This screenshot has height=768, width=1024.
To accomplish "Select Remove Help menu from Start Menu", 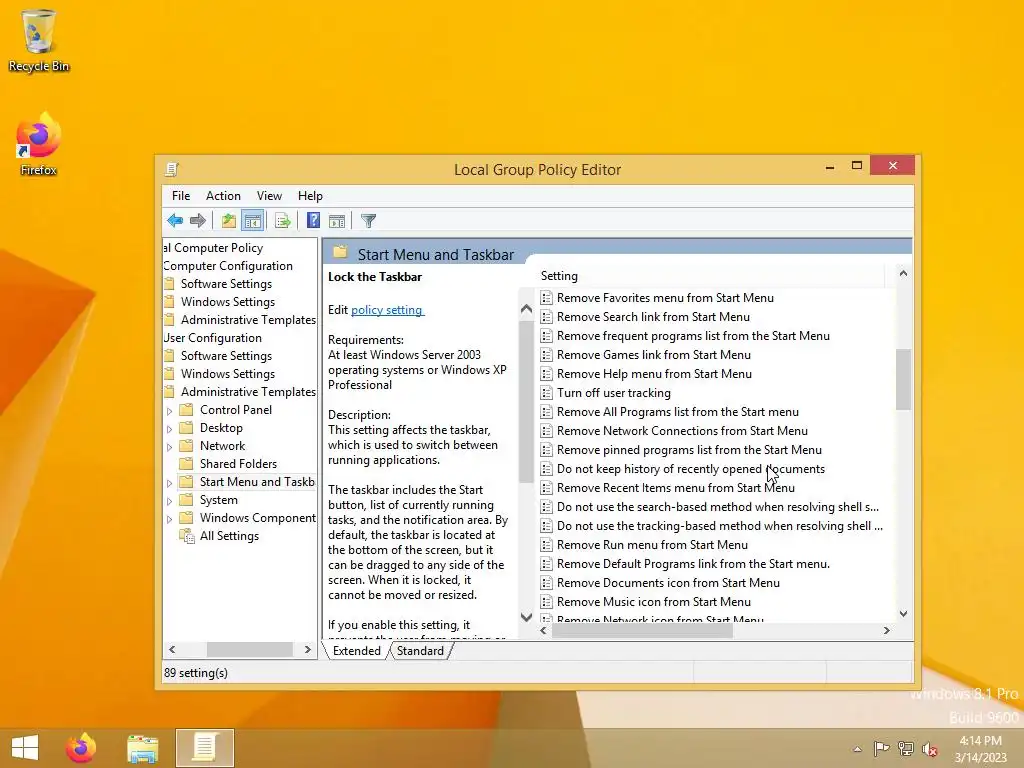I will (654, 374).
